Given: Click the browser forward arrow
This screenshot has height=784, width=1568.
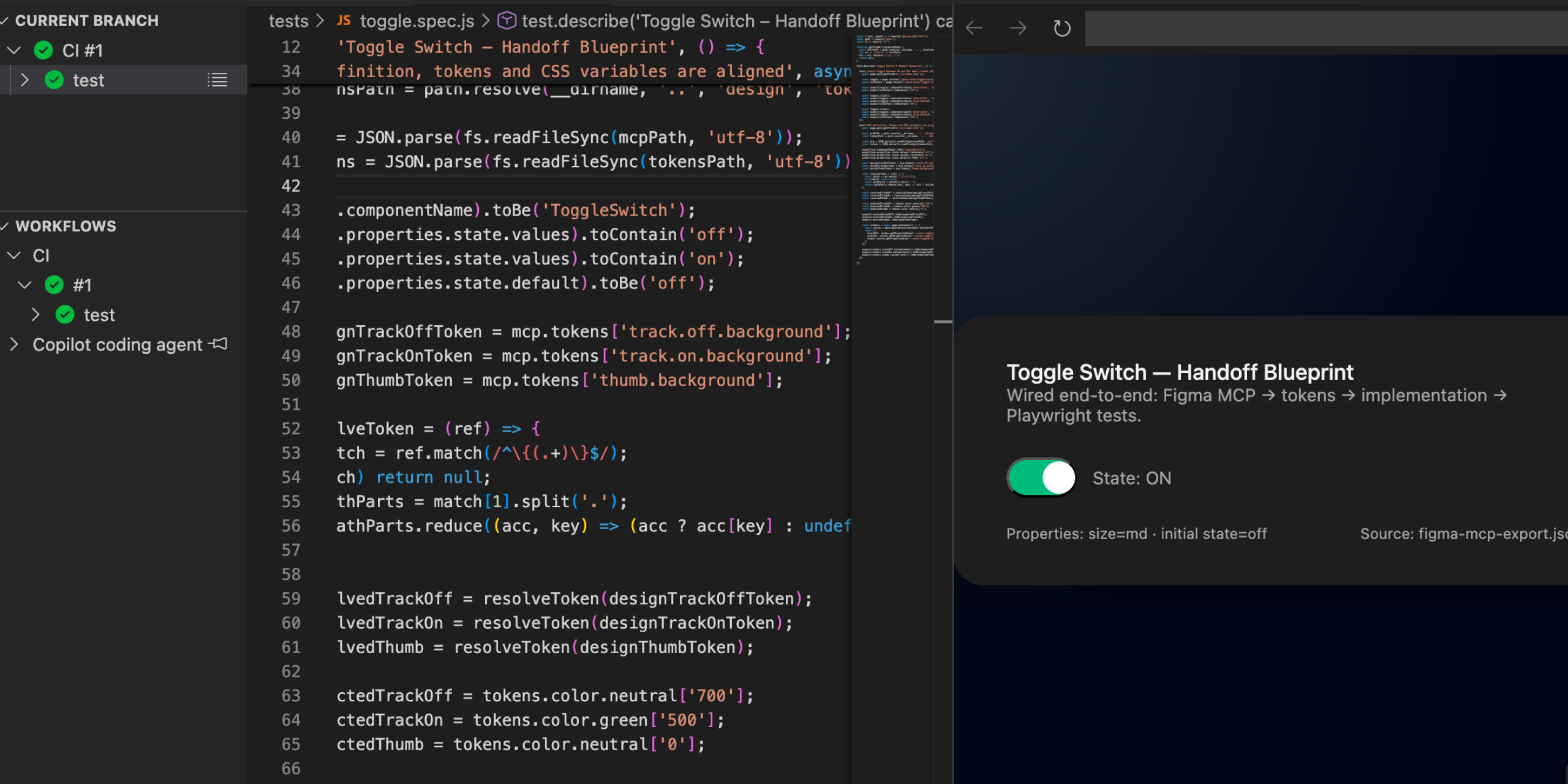Looking at the screenshot, I should tap(1018, 28).
